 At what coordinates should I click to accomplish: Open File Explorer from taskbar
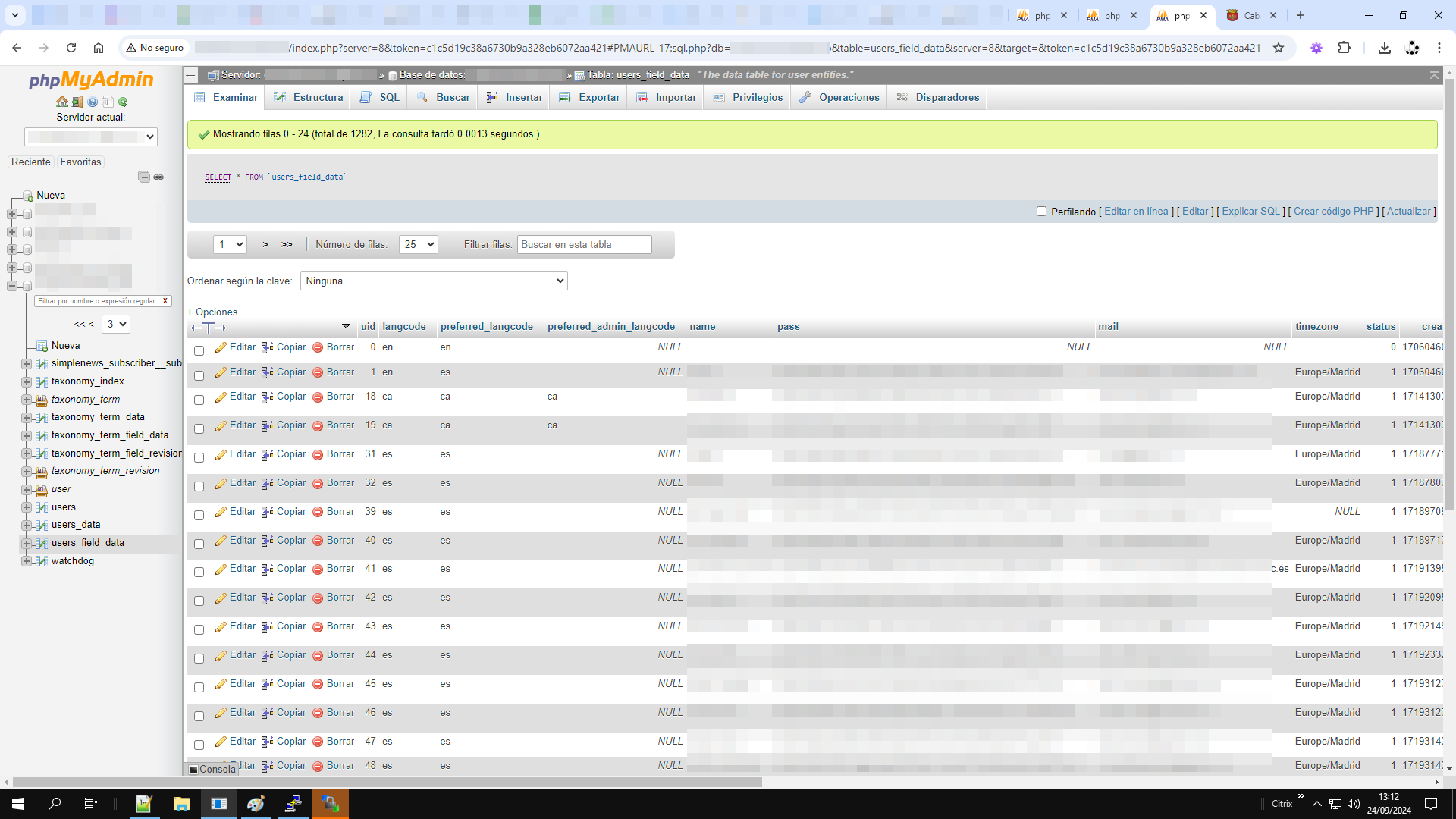pyautogui.click(x=181, y=804)
